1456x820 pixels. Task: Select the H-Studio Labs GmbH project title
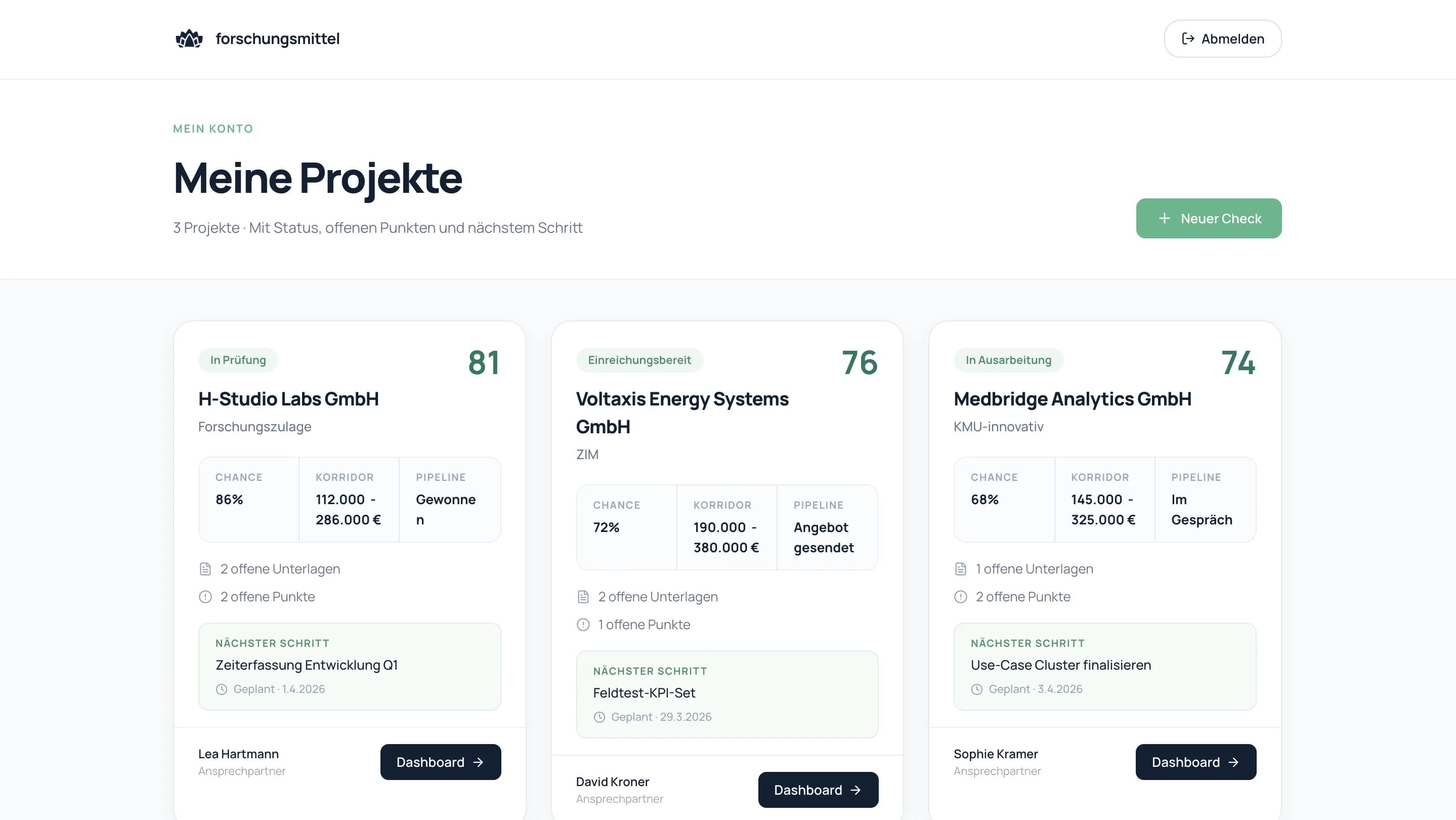[288, 399]
